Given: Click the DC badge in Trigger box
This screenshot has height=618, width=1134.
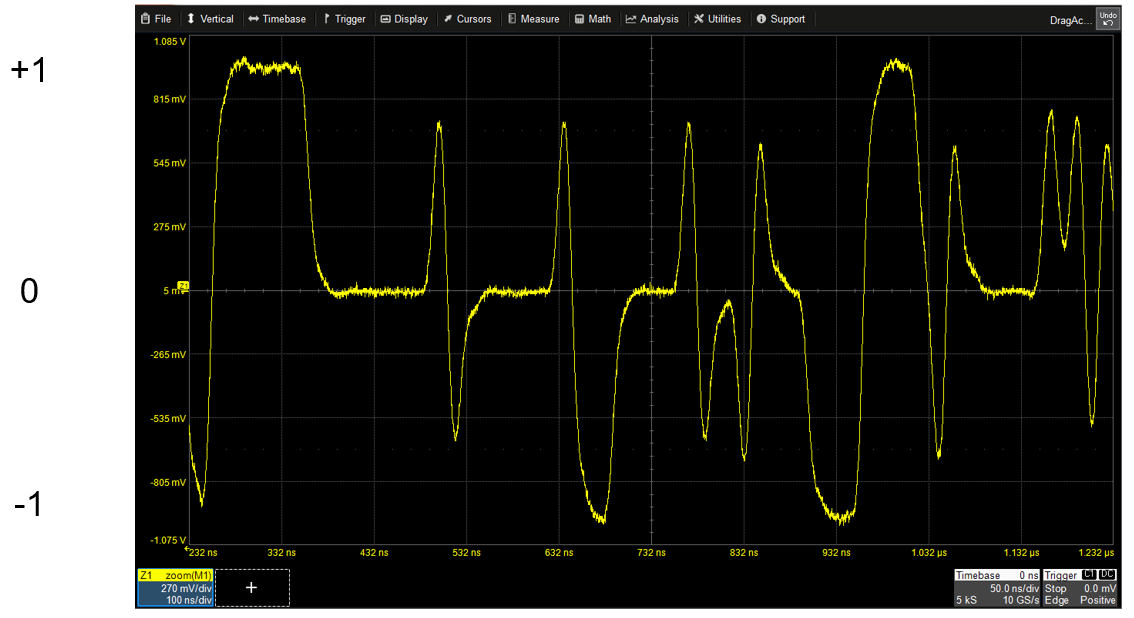Looking at the screenshot, I should tap(1107, 575).
